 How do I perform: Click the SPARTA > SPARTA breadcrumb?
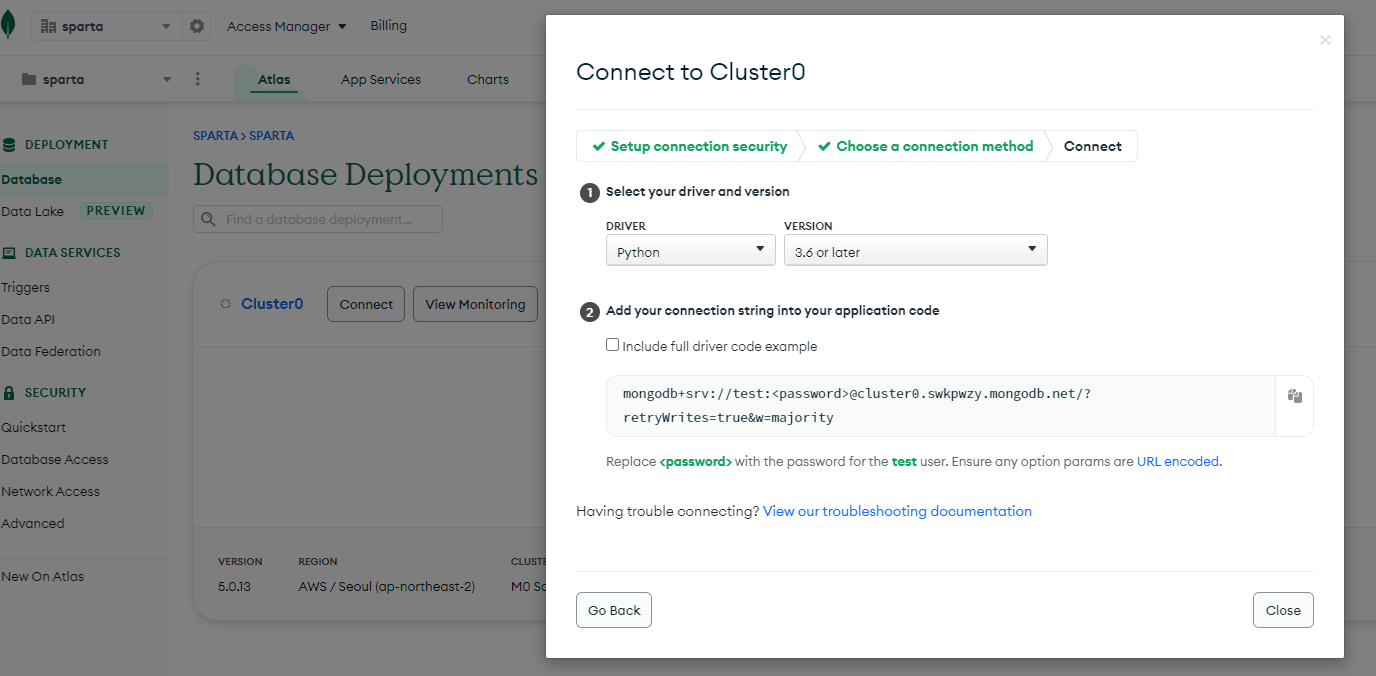(x=243, y=135)
